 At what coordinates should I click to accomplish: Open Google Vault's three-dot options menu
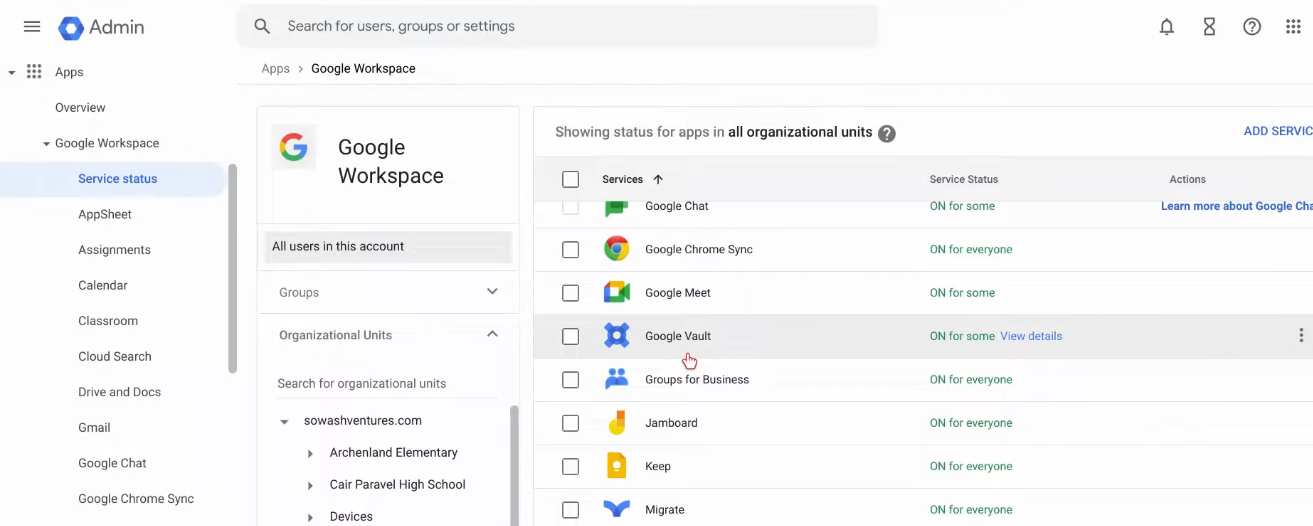tap(1300, 336)
